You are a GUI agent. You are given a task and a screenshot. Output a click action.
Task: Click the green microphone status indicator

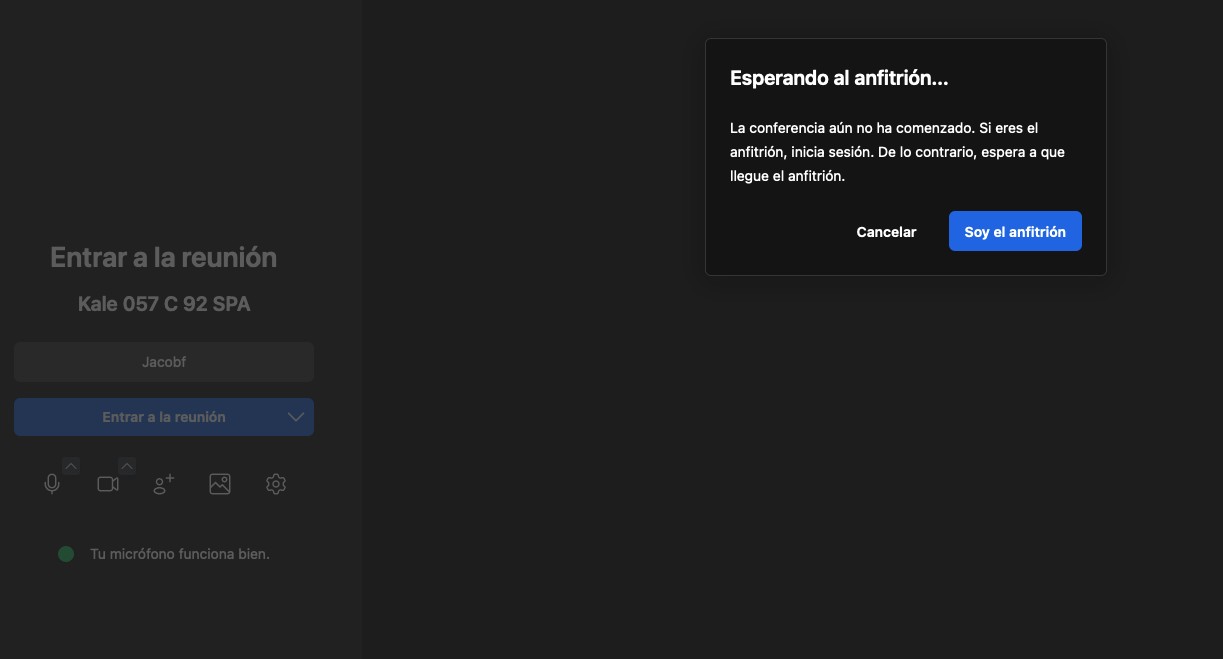pyautogui.click(x=66, y=554)
